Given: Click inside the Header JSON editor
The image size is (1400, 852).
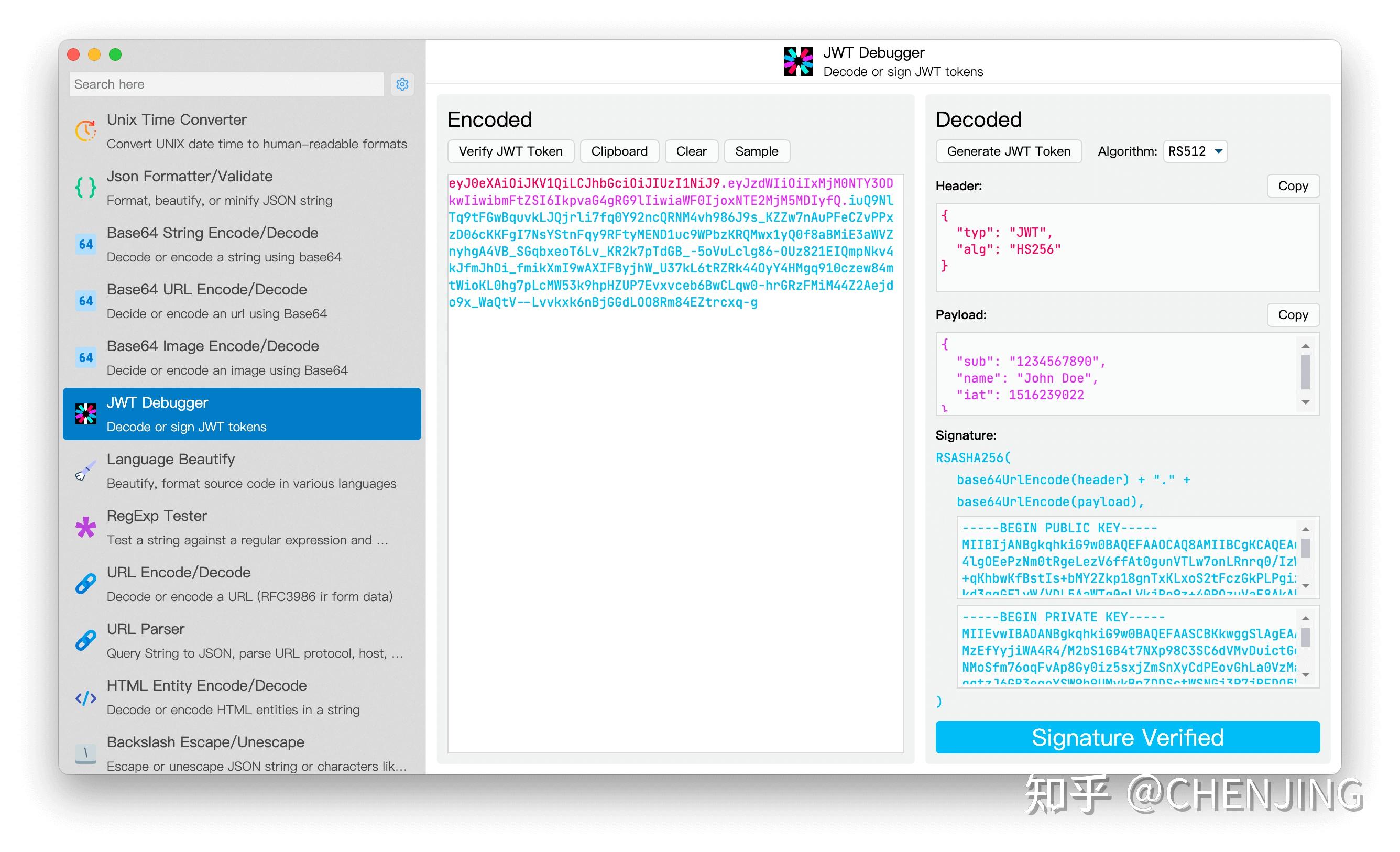Looking at the screenshot, I should pos(1127,248).
